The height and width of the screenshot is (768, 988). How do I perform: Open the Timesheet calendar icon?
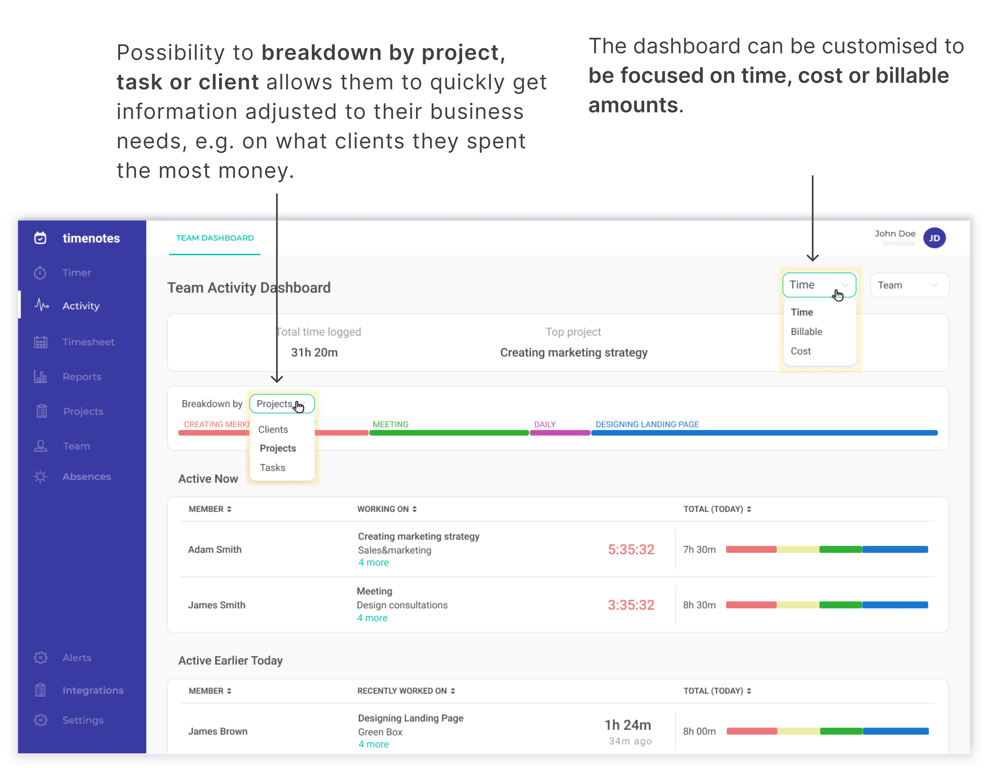[x=41, y=342]
